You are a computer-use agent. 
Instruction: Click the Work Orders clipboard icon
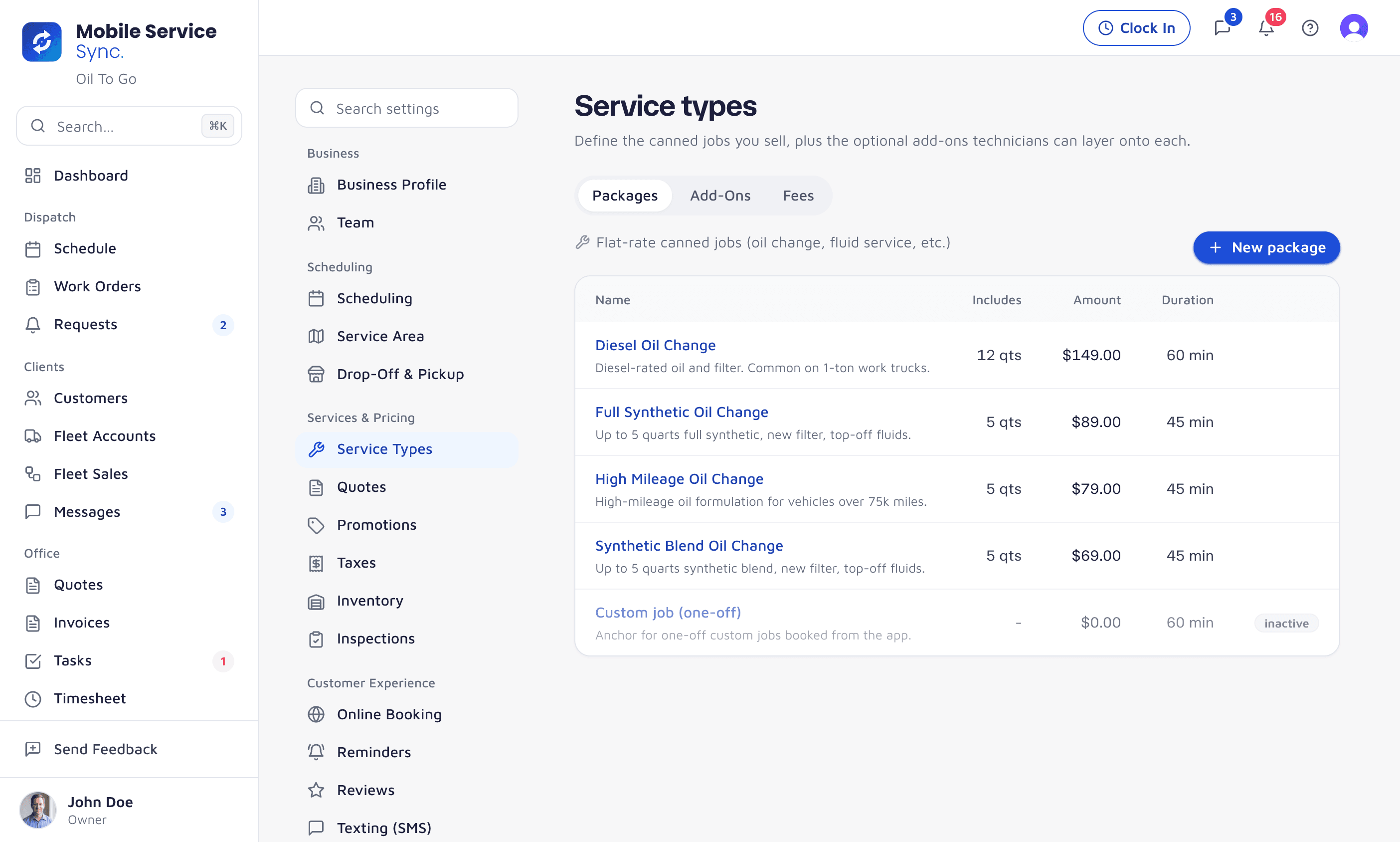(x=33, y=286)
